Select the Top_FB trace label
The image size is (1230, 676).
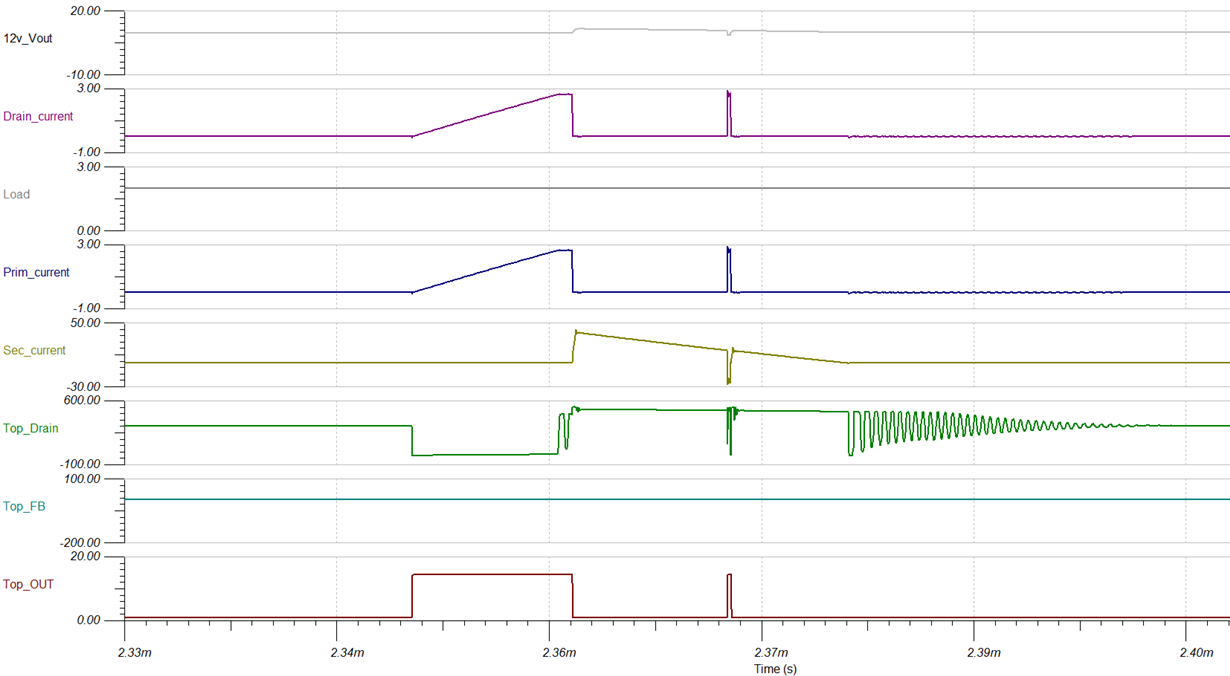point(26,506)
